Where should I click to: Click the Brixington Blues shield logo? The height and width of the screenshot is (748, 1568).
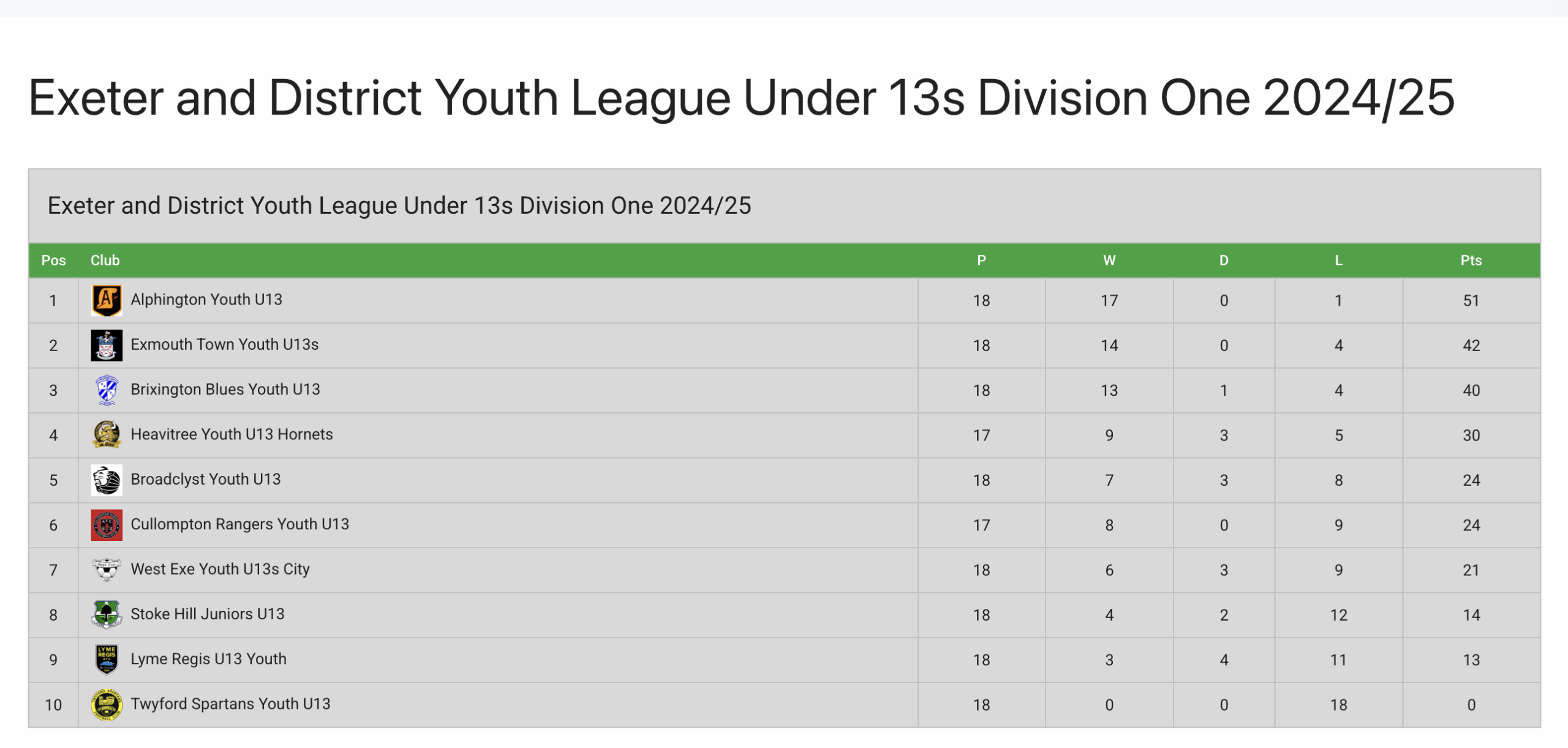(x=106, y=390)
